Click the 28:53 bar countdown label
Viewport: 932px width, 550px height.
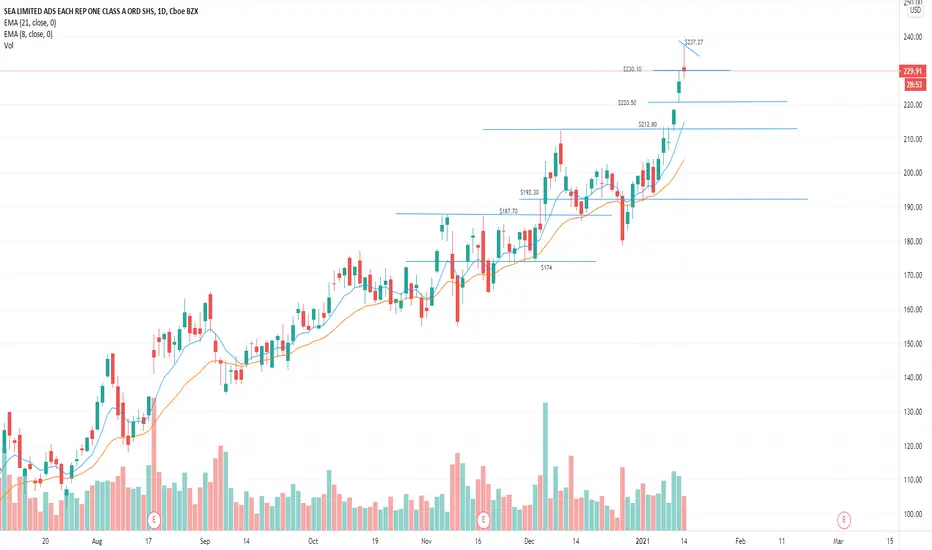pyautogui.click(x=914, y=85)
